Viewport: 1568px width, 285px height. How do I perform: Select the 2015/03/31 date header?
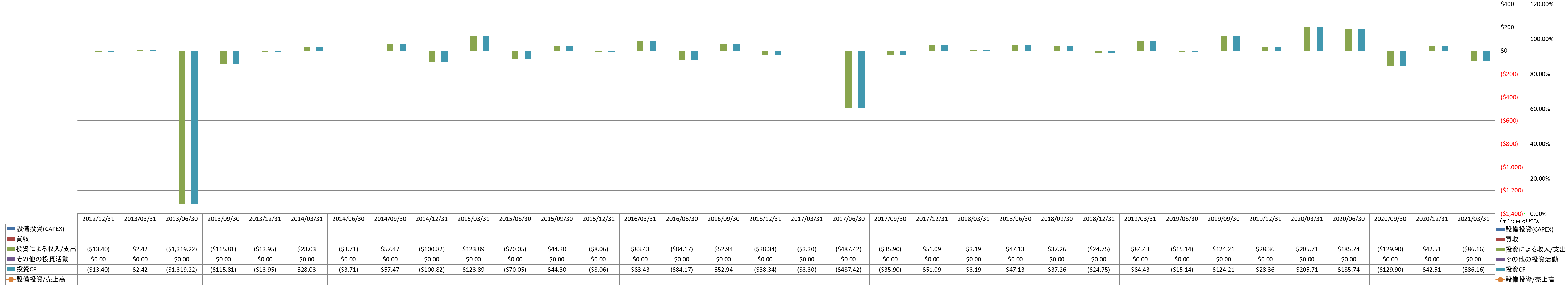(x=474, y=219)
